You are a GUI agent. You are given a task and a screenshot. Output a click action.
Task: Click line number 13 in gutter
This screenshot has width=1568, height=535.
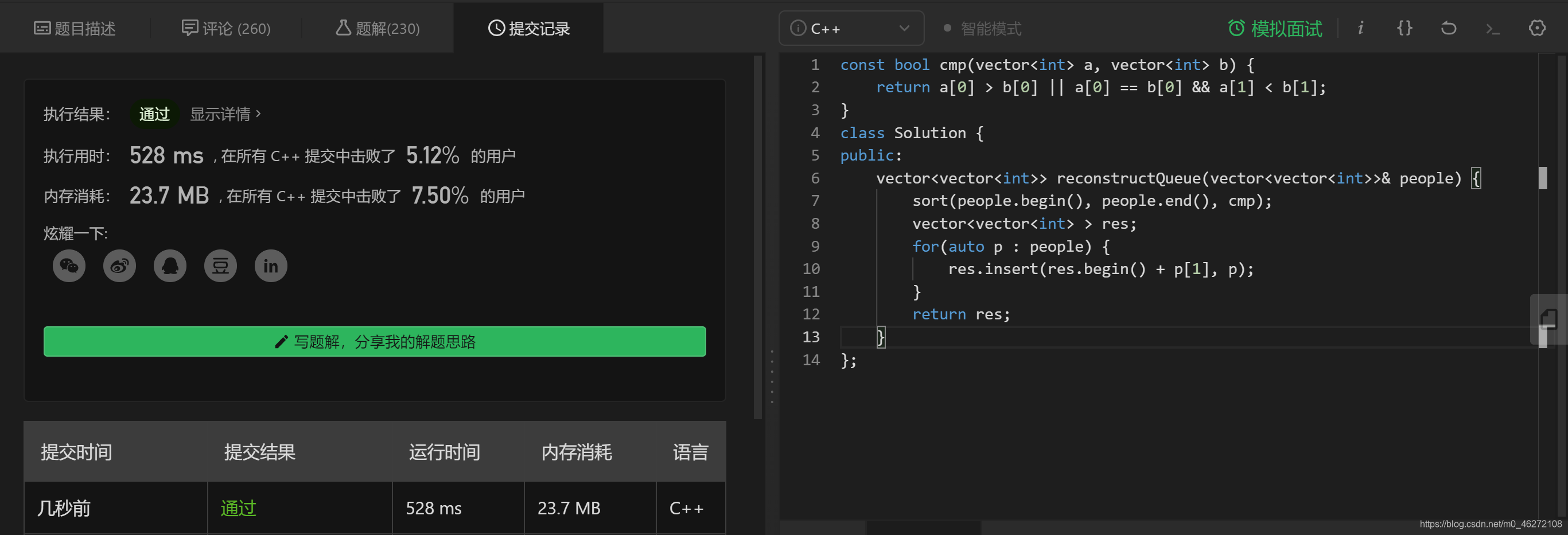click(x=811, y=337)
